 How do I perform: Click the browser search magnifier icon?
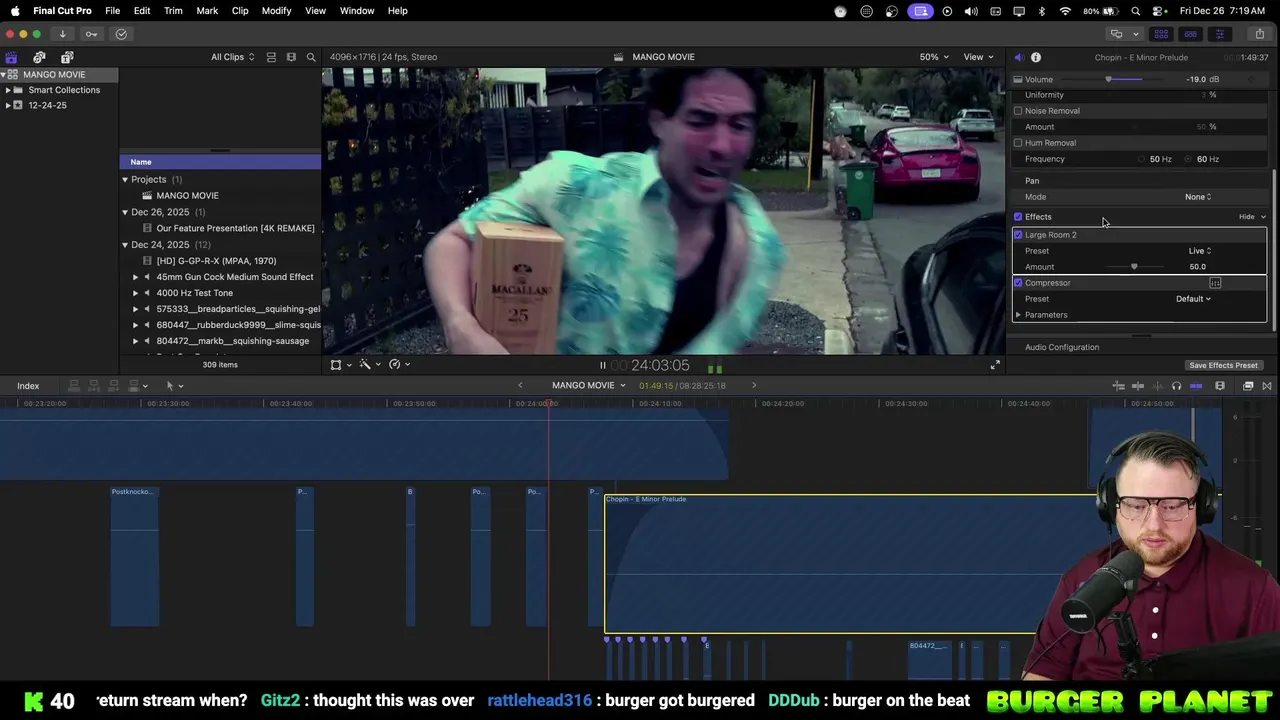point(311,57)
